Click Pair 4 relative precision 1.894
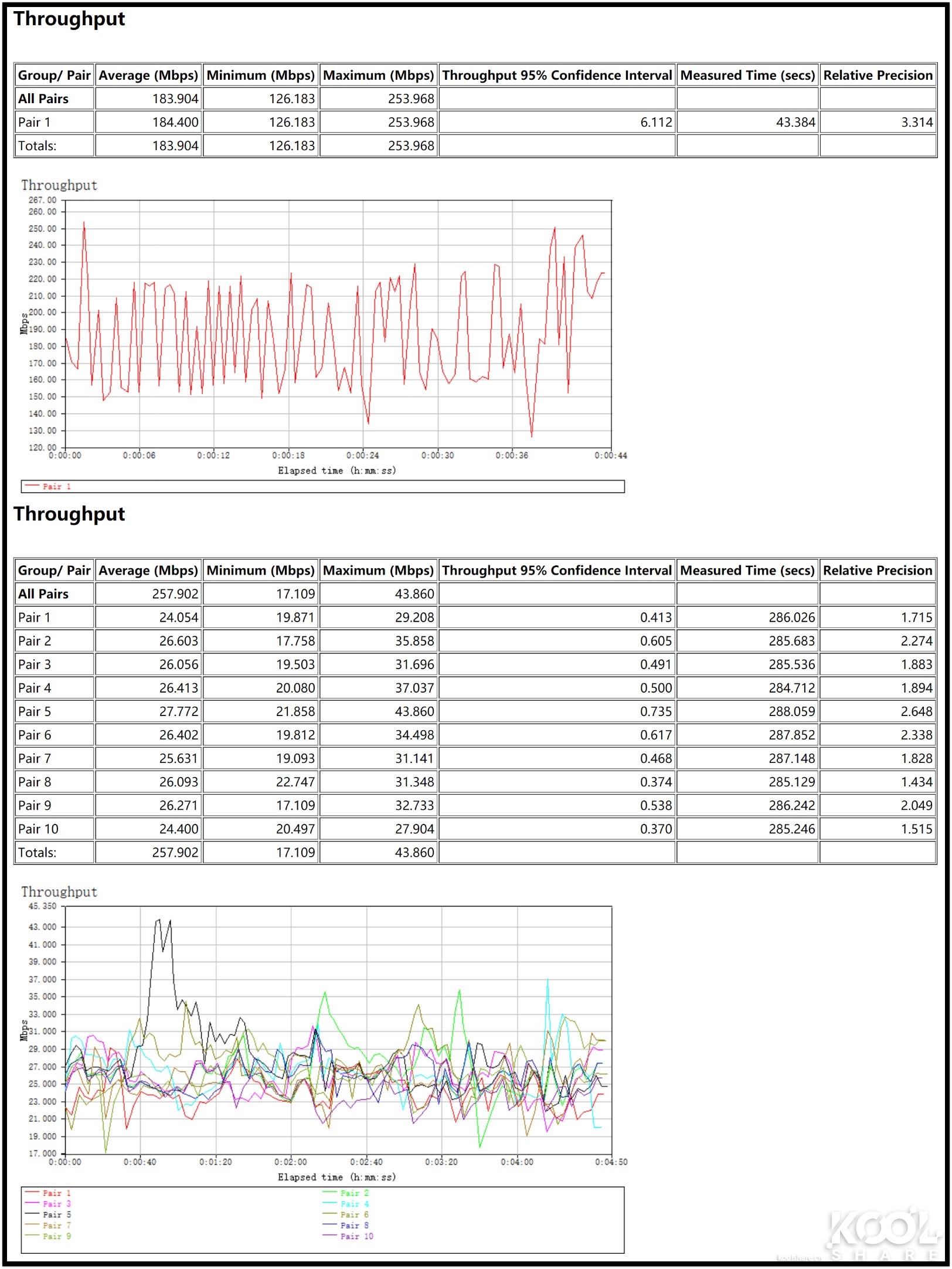Screen dimensions: 952x1269 [917, 688]
